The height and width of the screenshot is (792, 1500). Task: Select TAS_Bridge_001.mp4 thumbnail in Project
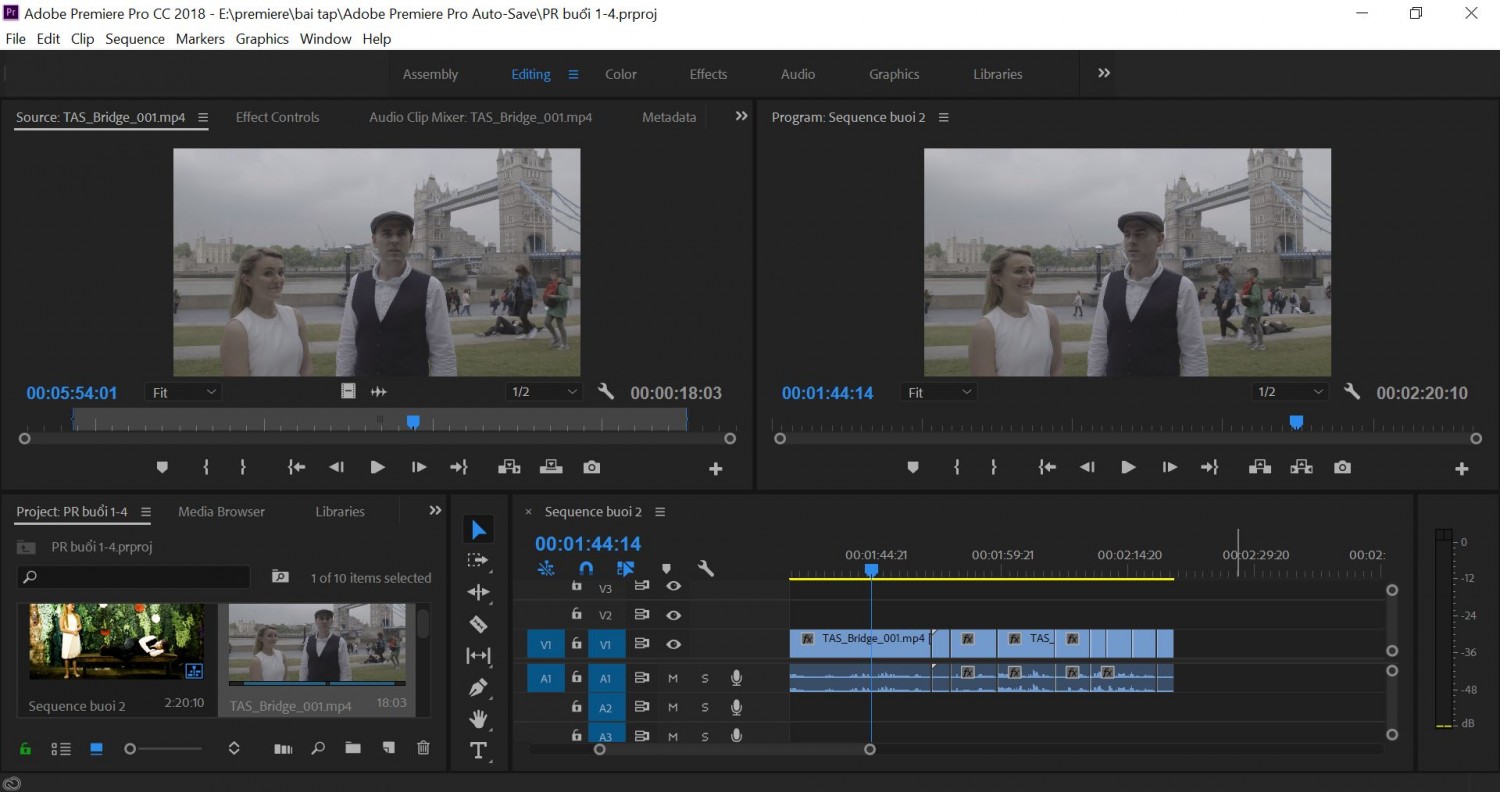317,643
